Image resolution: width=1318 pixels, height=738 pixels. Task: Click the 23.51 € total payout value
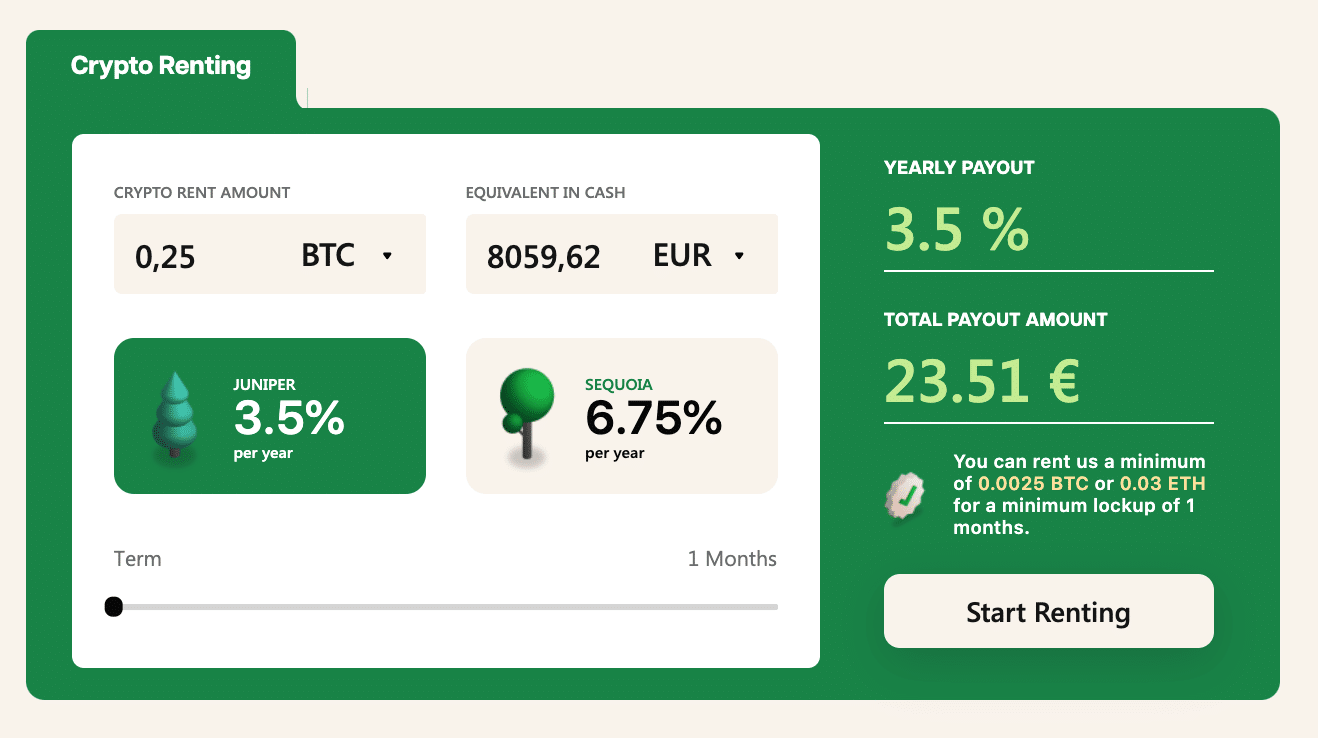tap(982, 380)
